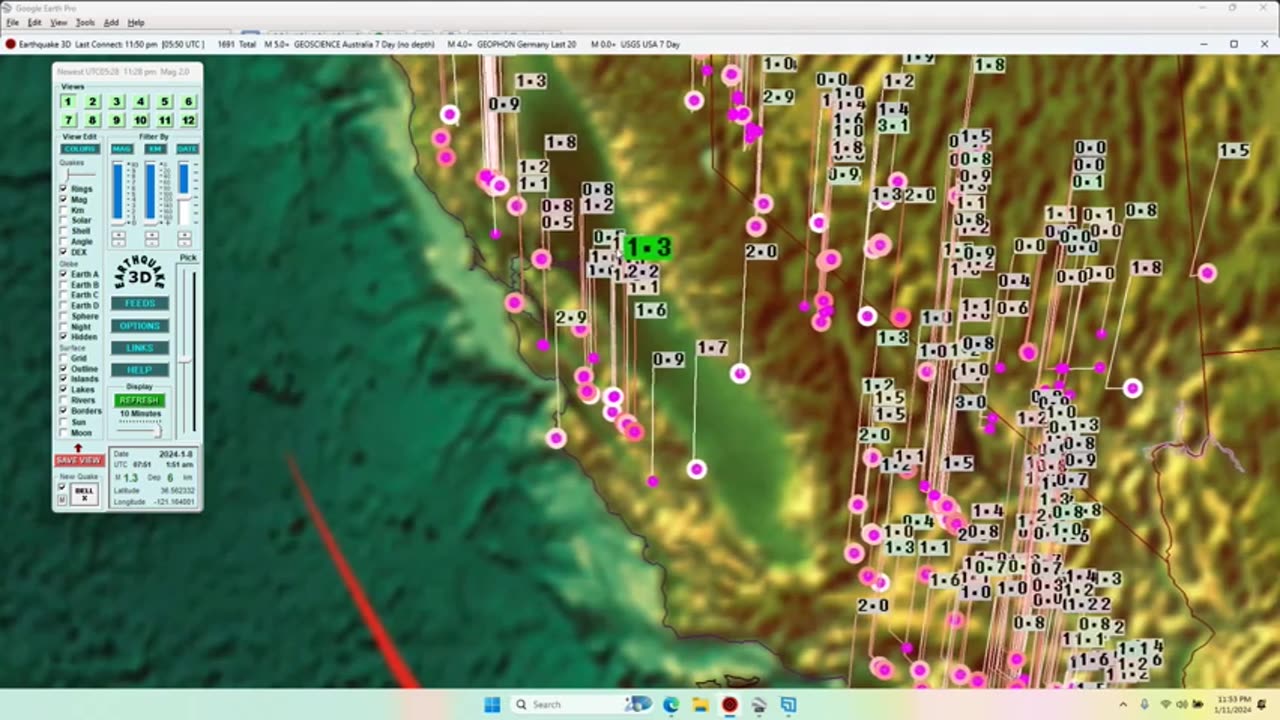
Task: Enable the Grid surface checkbox
Action: 64,358
